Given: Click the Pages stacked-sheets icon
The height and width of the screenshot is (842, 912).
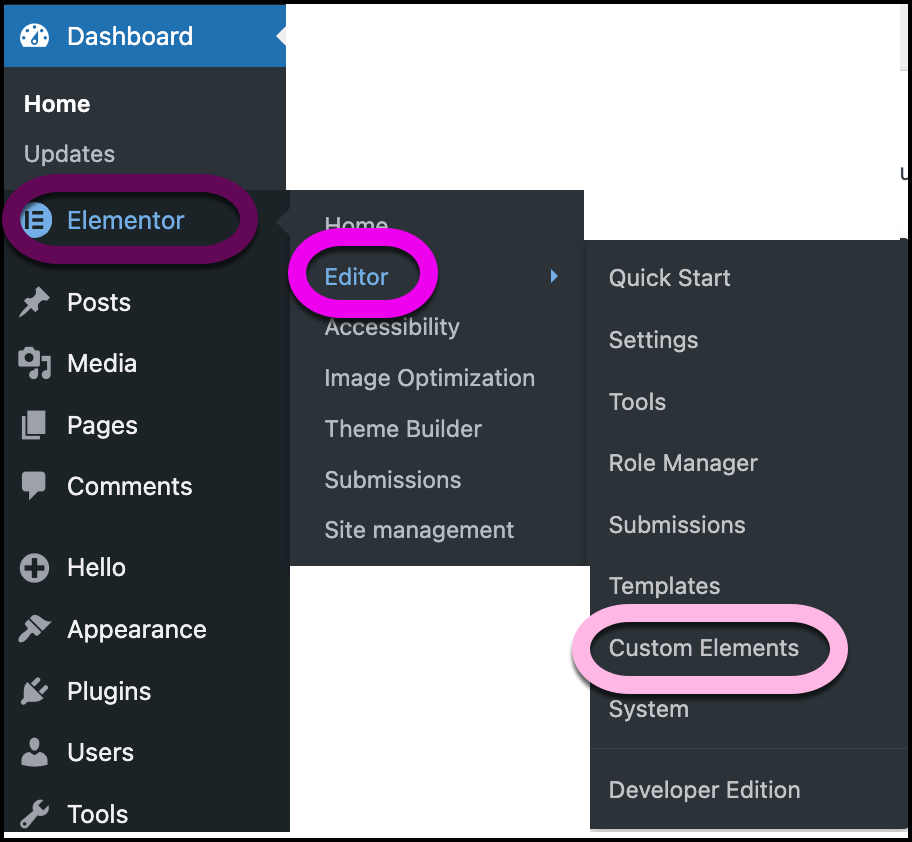Looking at the screenshot, I should coord(35,425).
